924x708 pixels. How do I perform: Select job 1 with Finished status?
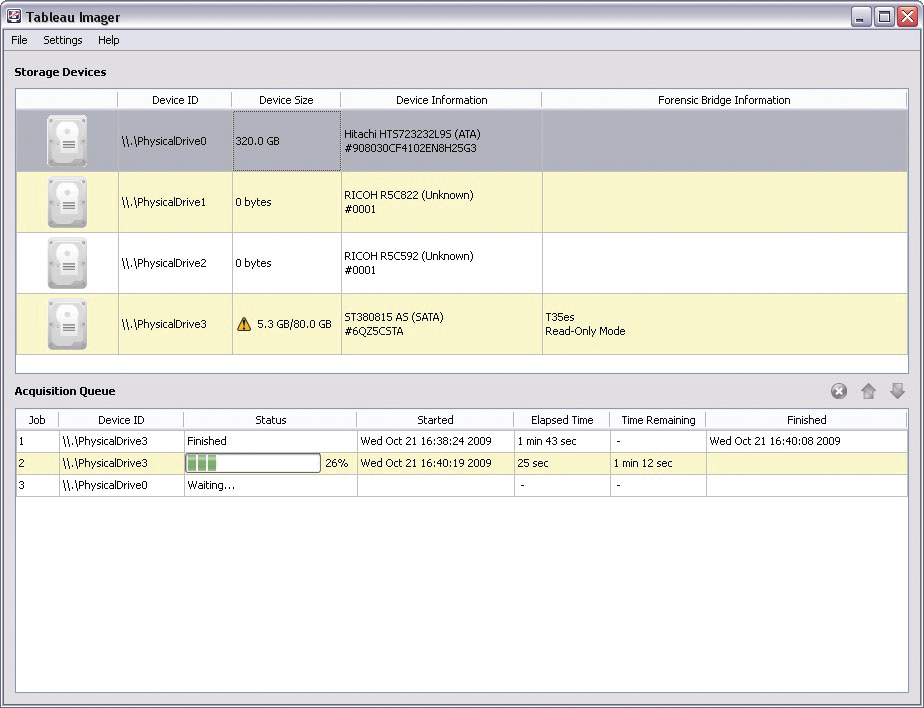(x=206, y=441)
